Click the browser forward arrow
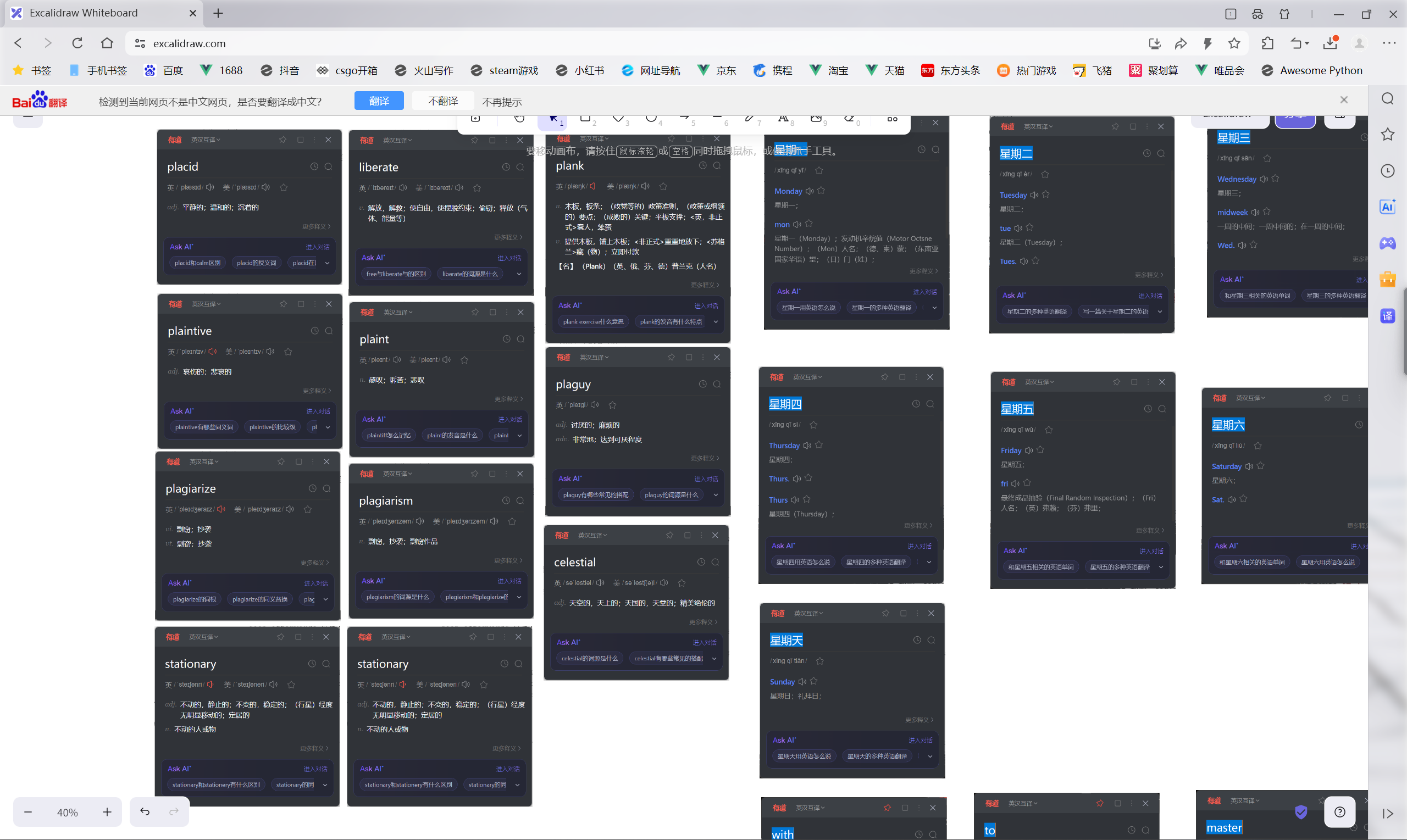 click(48, 43)
